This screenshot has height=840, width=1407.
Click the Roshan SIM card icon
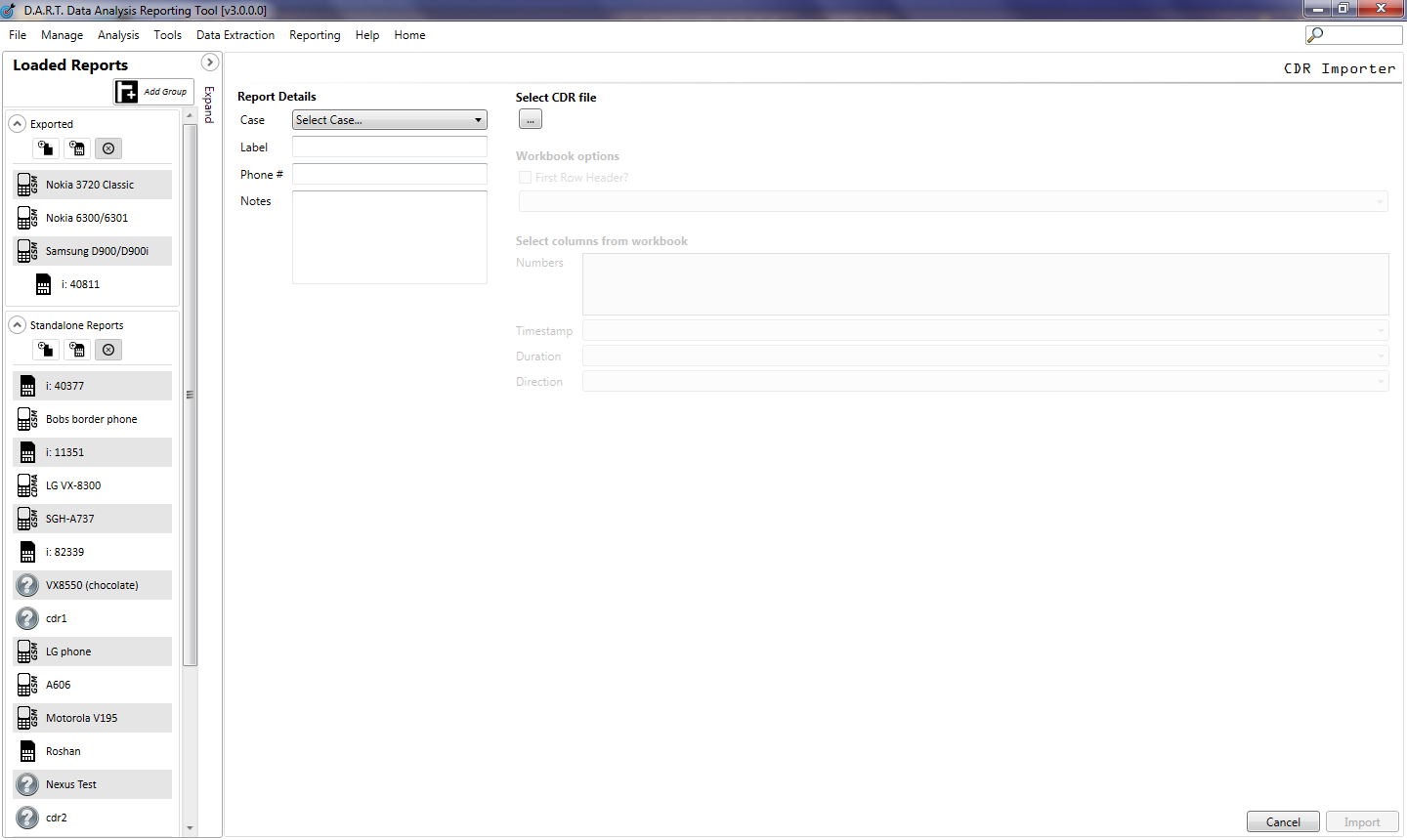(27, 751)
